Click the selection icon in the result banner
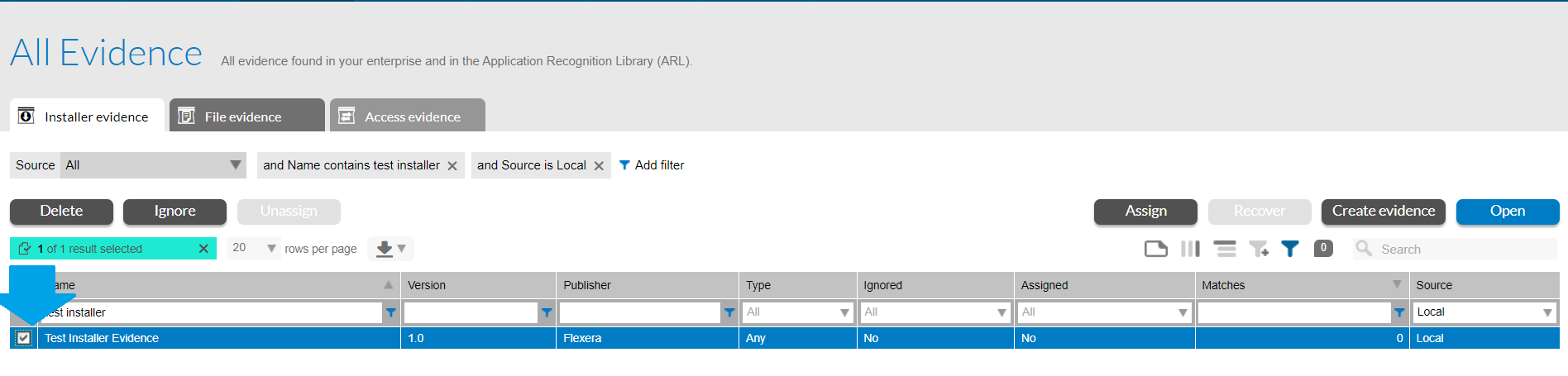Screen dimensions: 1568x376 click(25, 248)
